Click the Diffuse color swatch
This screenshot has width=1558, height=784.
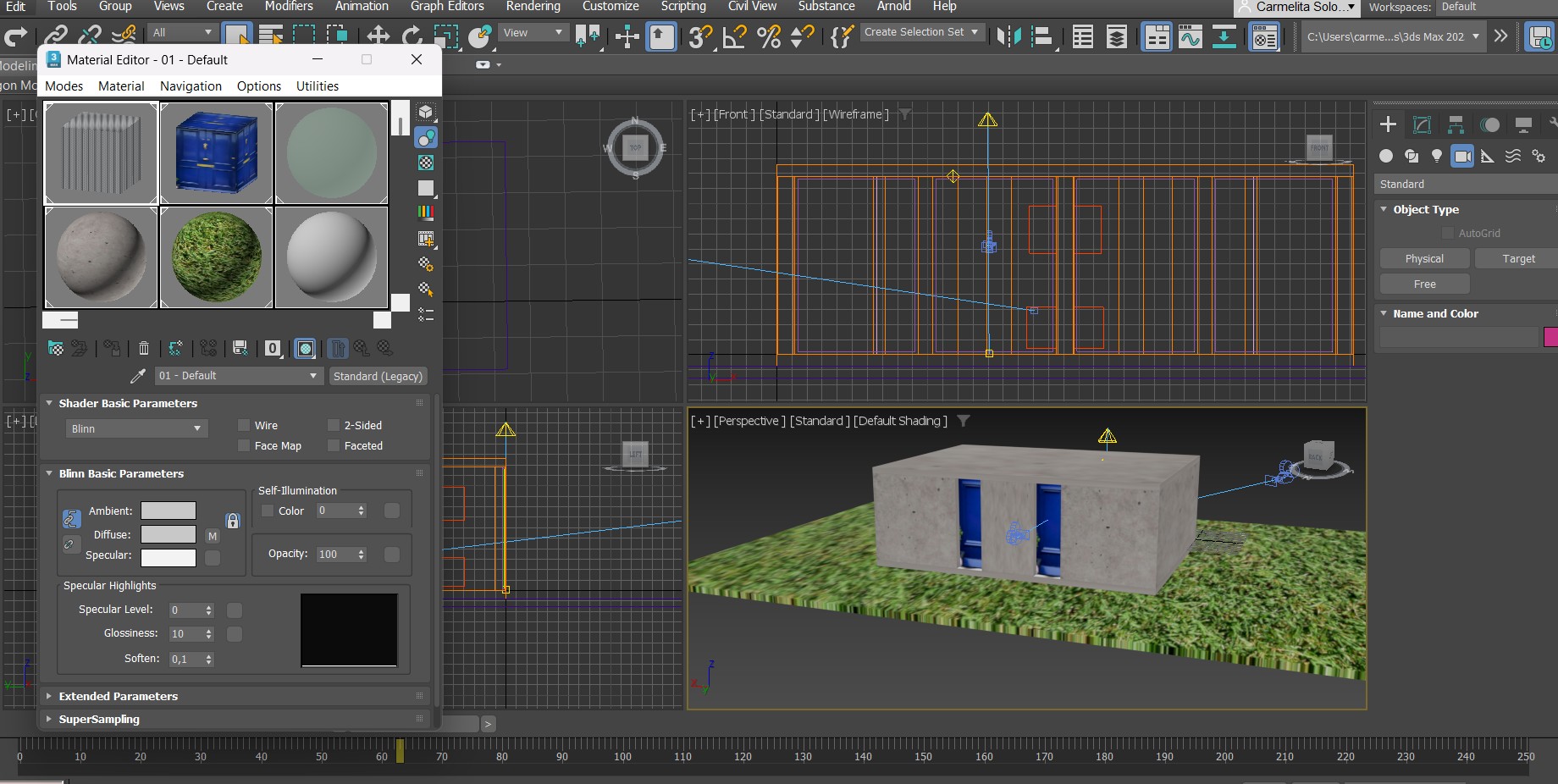point(168,534)
